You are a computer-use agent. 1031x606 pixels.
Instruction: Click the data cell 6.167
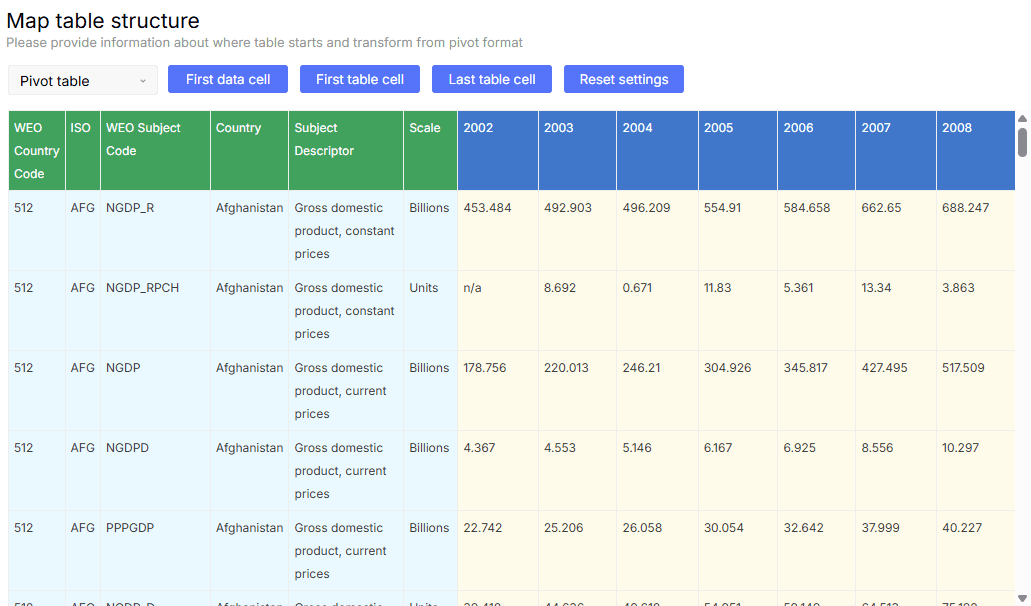[x=738, y=471]
